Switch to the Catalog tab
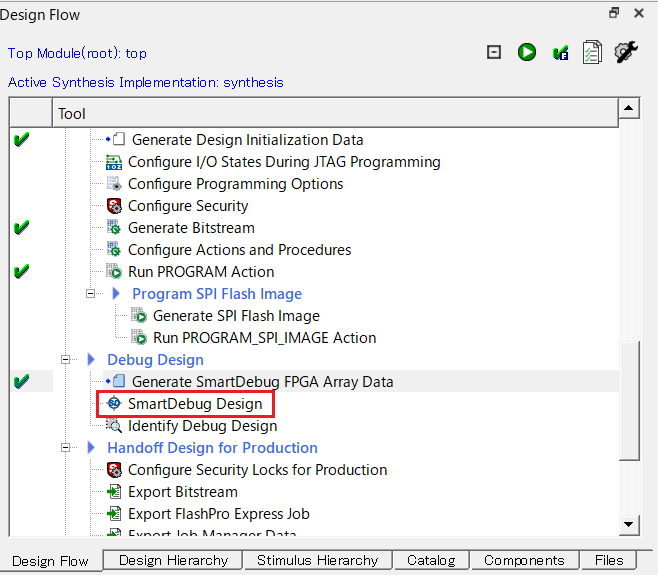Image resolution: width=658 pixels, height=575 pixels. tap(431, 560)
